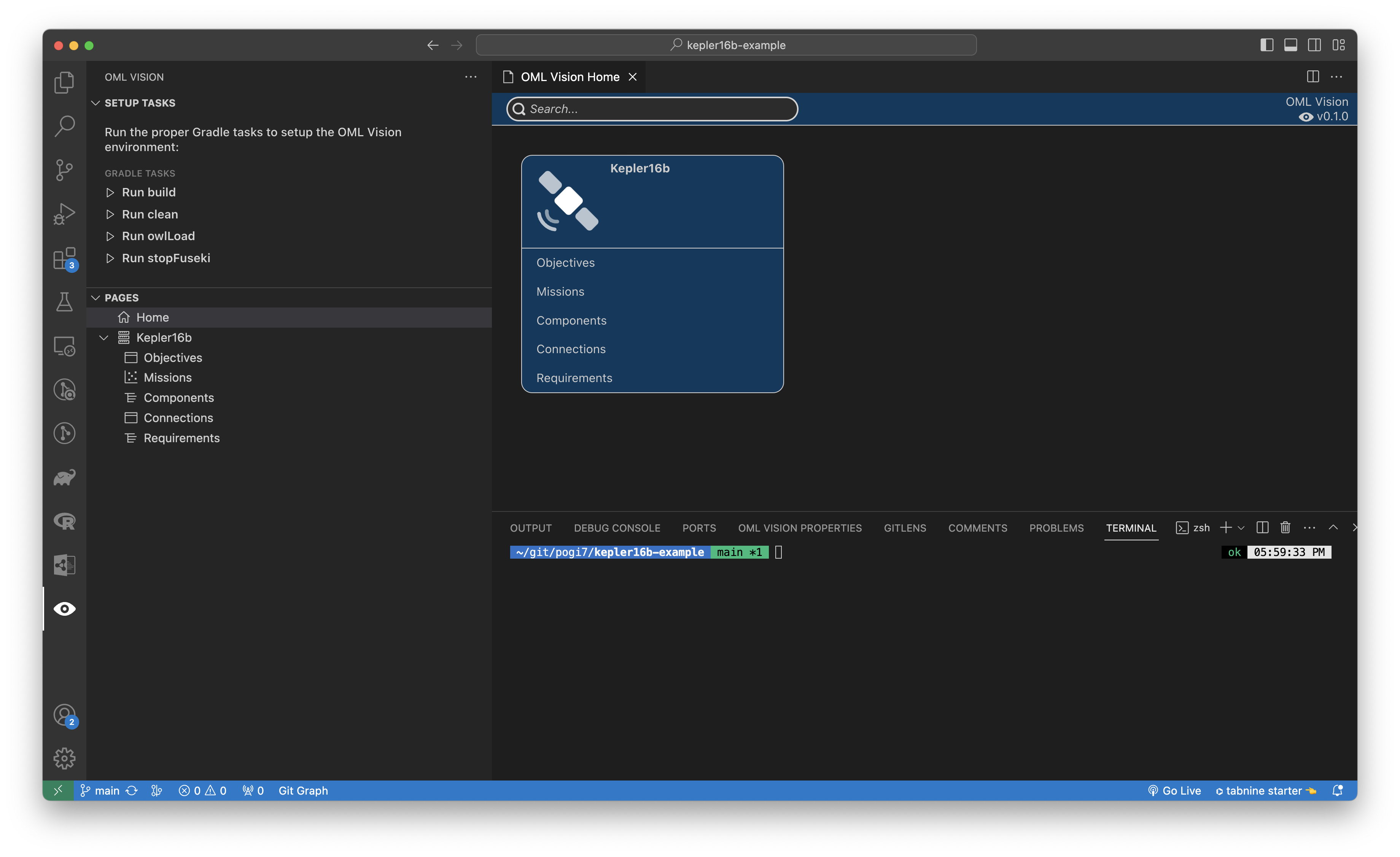Select the Search icon in sidebar
The width and height of the screenshot is (1400, 857).
[64, 125]
